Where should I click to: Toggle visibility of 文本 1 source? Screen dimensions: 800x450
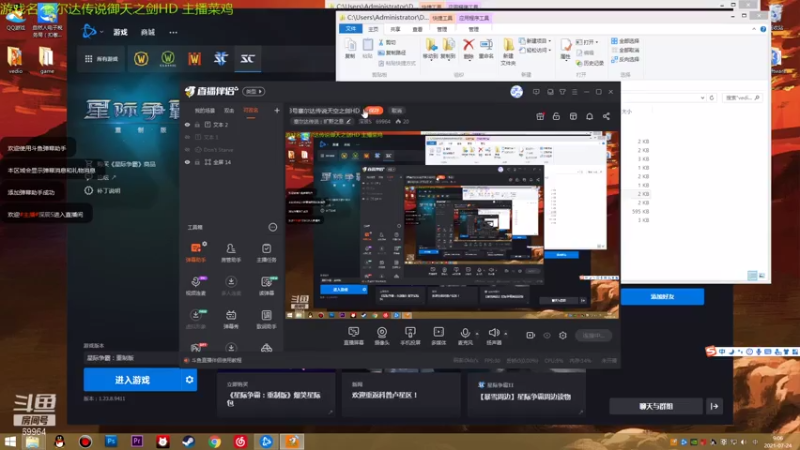click(187, 137)
